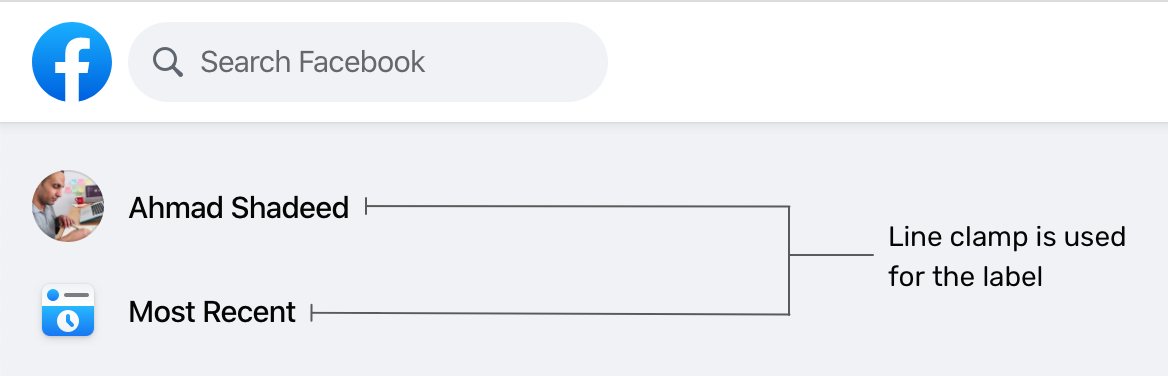Open the Most Recent feed icon
Screen dimensions: 1168x376
68,310
